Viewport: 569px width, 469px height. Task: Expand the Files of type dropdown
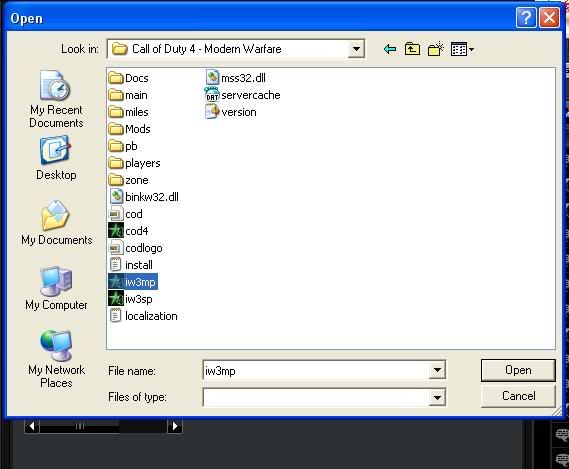pos(437,397)
